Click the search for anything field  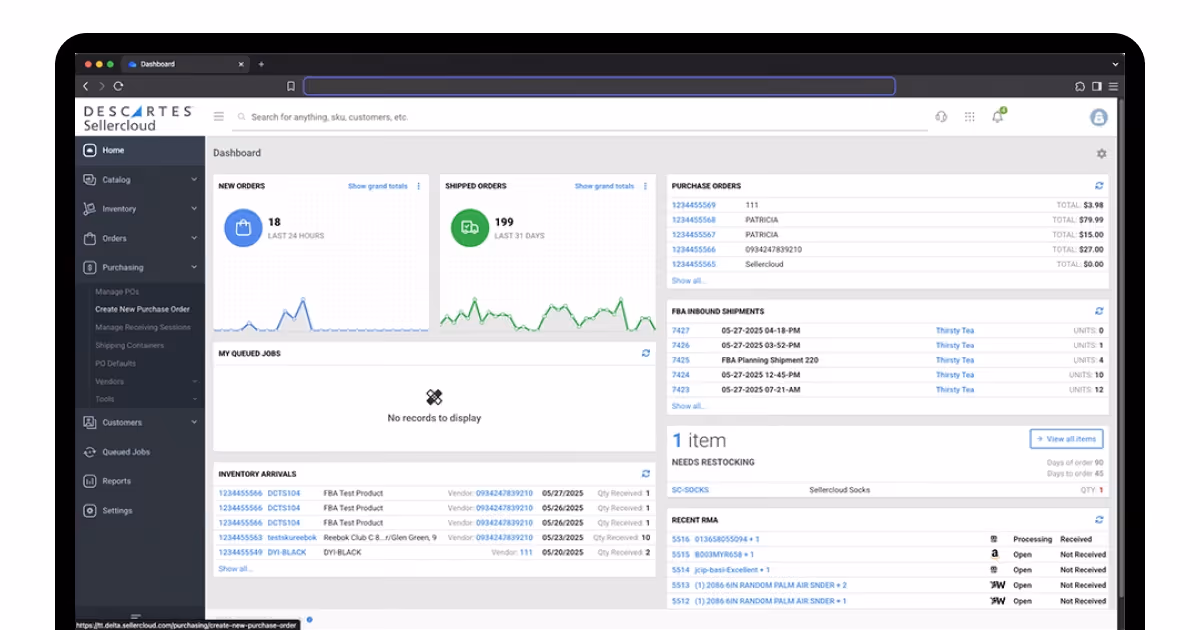580,117
